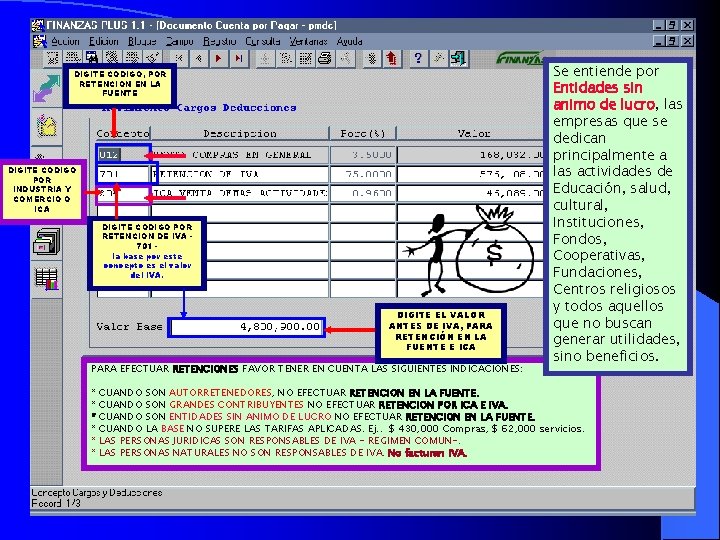This screenshot has width=720, height=540.
Task: Go to the previous record arrow
Action: (199, 58)
